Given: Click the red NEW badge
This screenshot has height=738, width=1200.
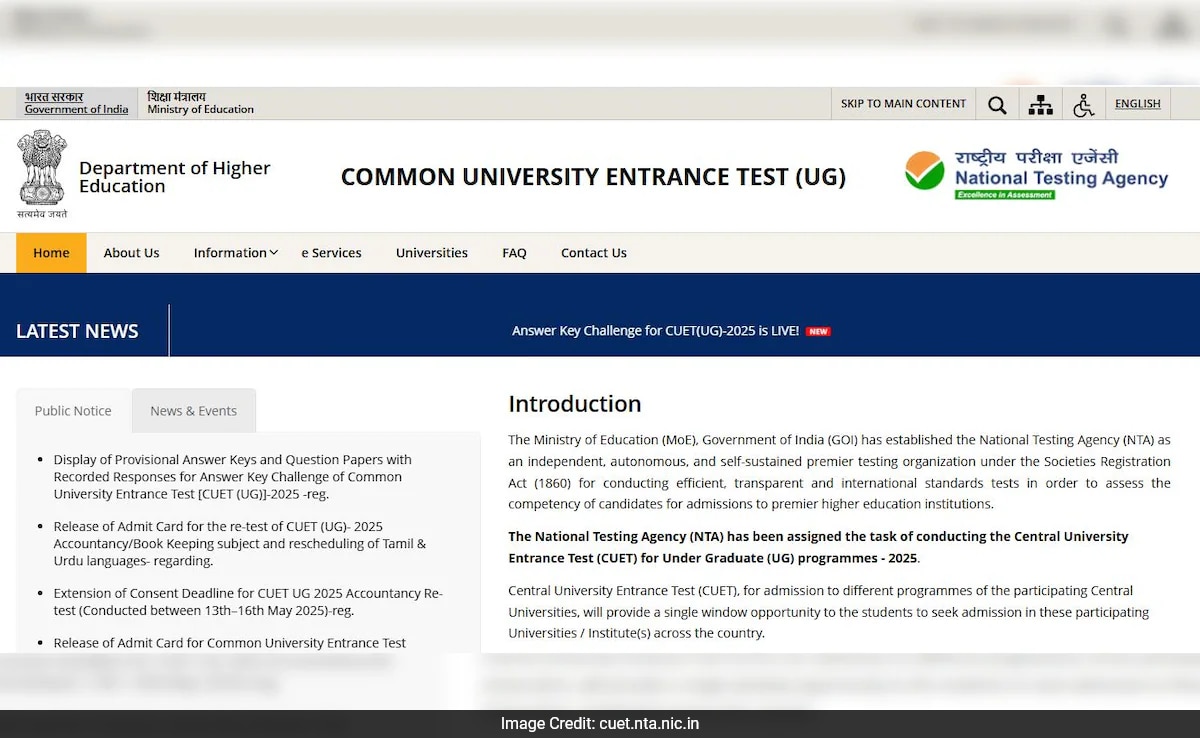Looking at the screenshot, I should pos(818,331).
